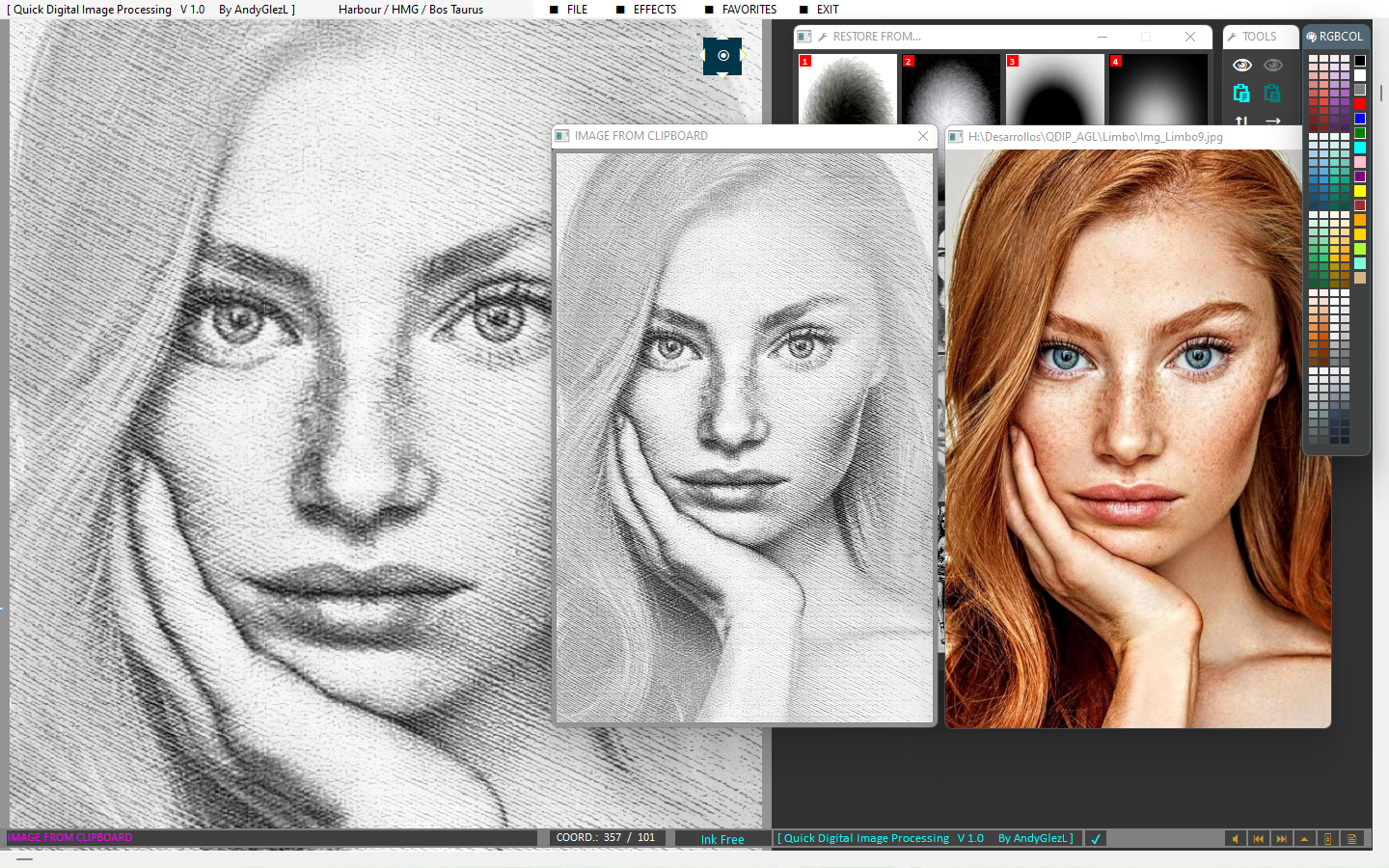Click the center target navigation icon
1389x868 pixels.
[x=722, y=56]
